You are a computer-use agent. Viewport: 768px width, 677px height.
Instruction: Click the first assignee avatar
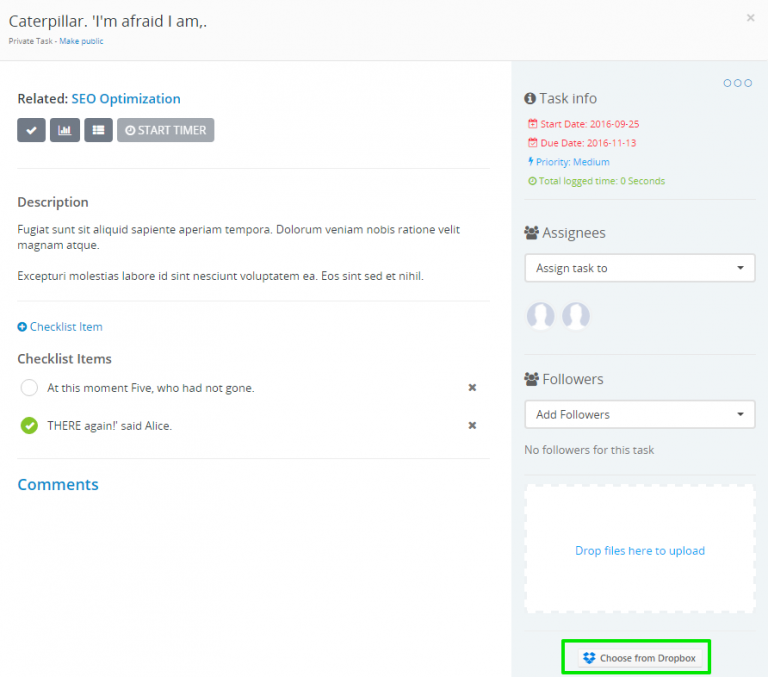540,316
